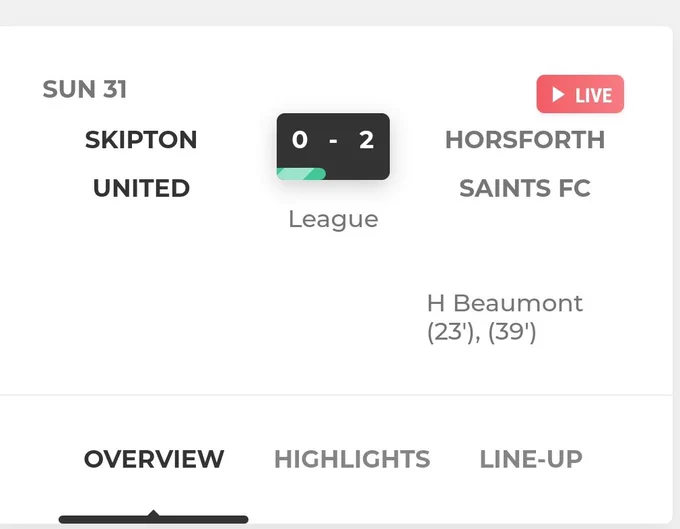Open Horsforth Saints FC team page
Image resolution: width=680 pixels, height=529 pixels.
525,164
